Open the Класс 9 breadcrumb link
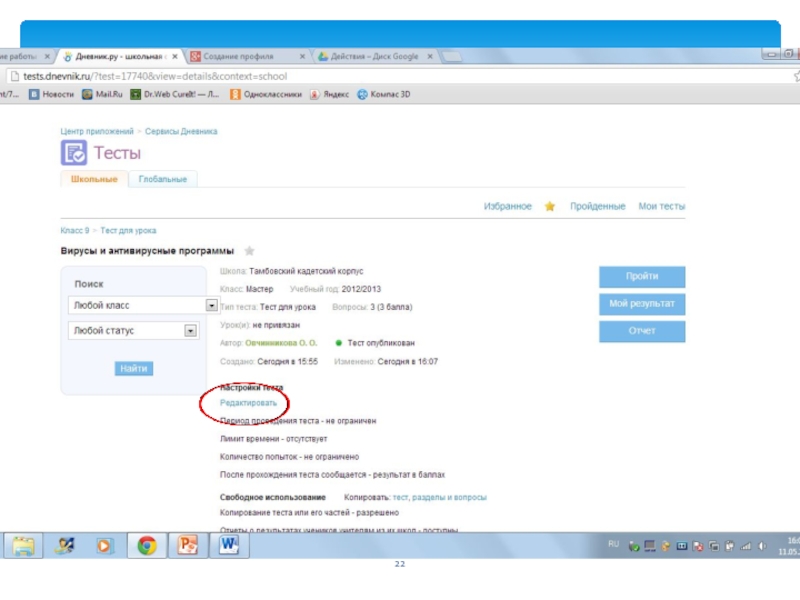The height and width of the screenshot is (600, 800). (75, 231)
